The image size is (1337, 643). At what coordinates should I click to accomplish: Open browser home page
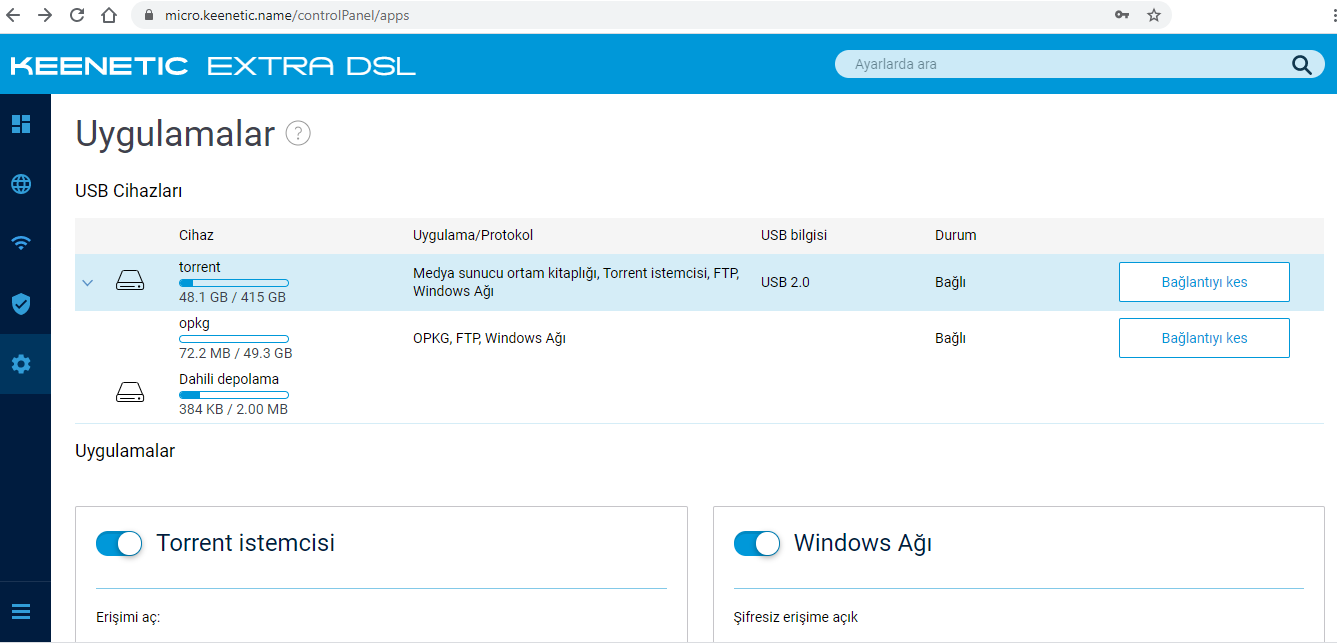coord(109,15)
